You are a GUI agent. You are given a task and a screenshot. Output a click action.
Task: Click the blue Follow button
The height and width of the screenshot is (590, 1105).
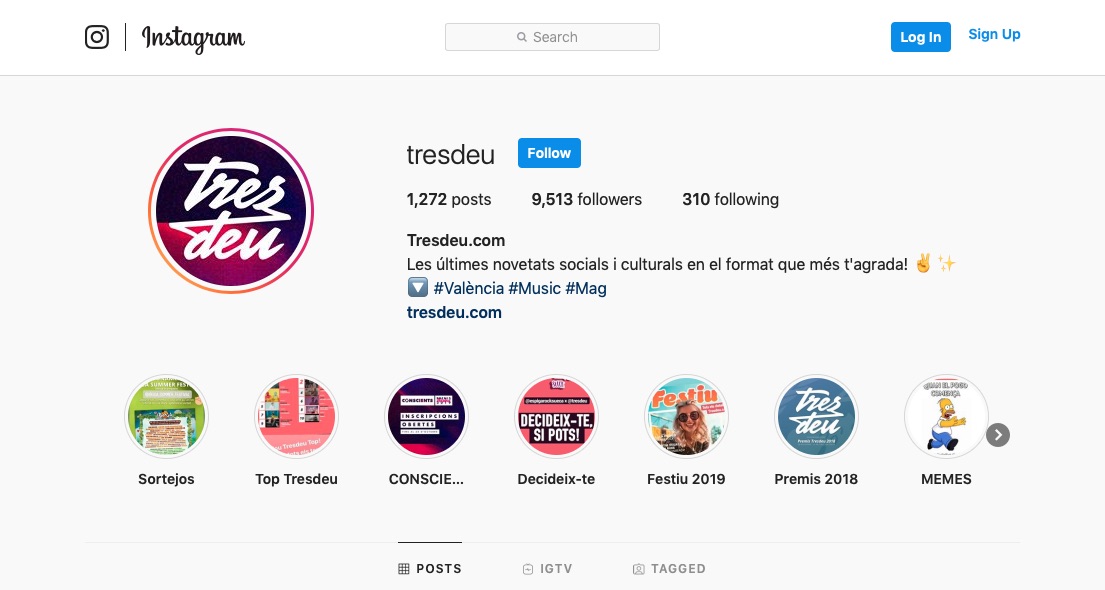click(x=549, y=153)
